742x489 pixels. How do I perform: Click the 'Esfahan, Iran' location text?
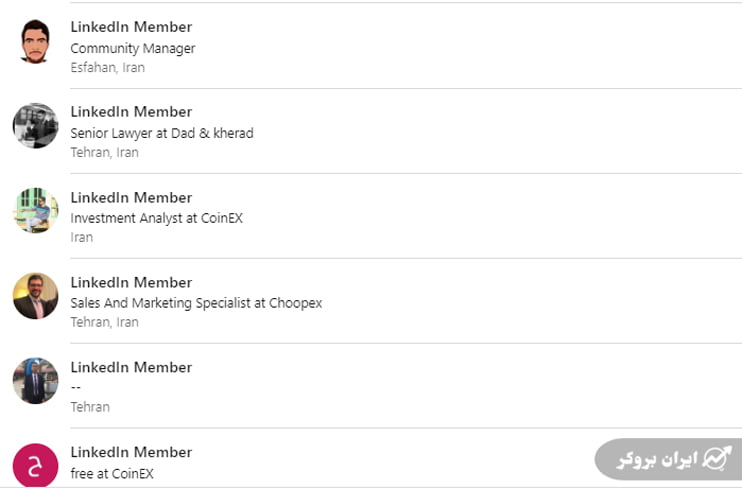point(107,68)
